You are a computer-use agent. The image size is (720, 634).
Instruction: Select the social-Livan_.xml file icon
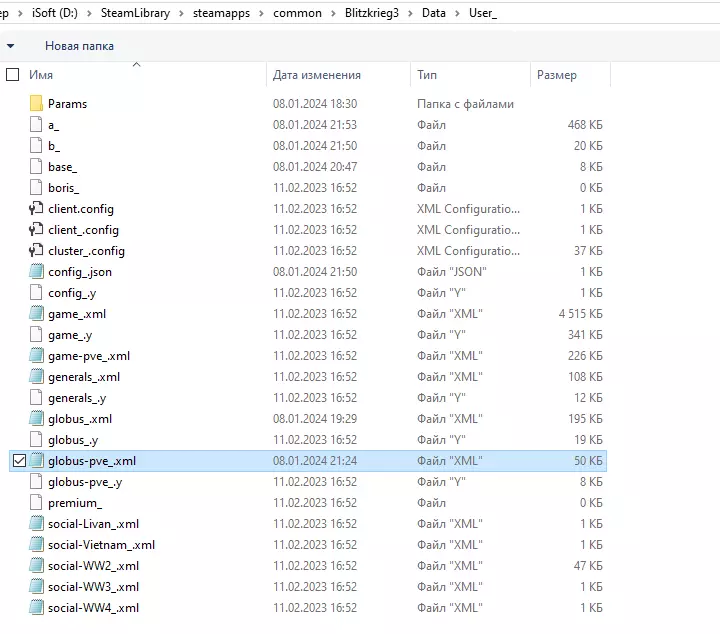pos(36,523)
